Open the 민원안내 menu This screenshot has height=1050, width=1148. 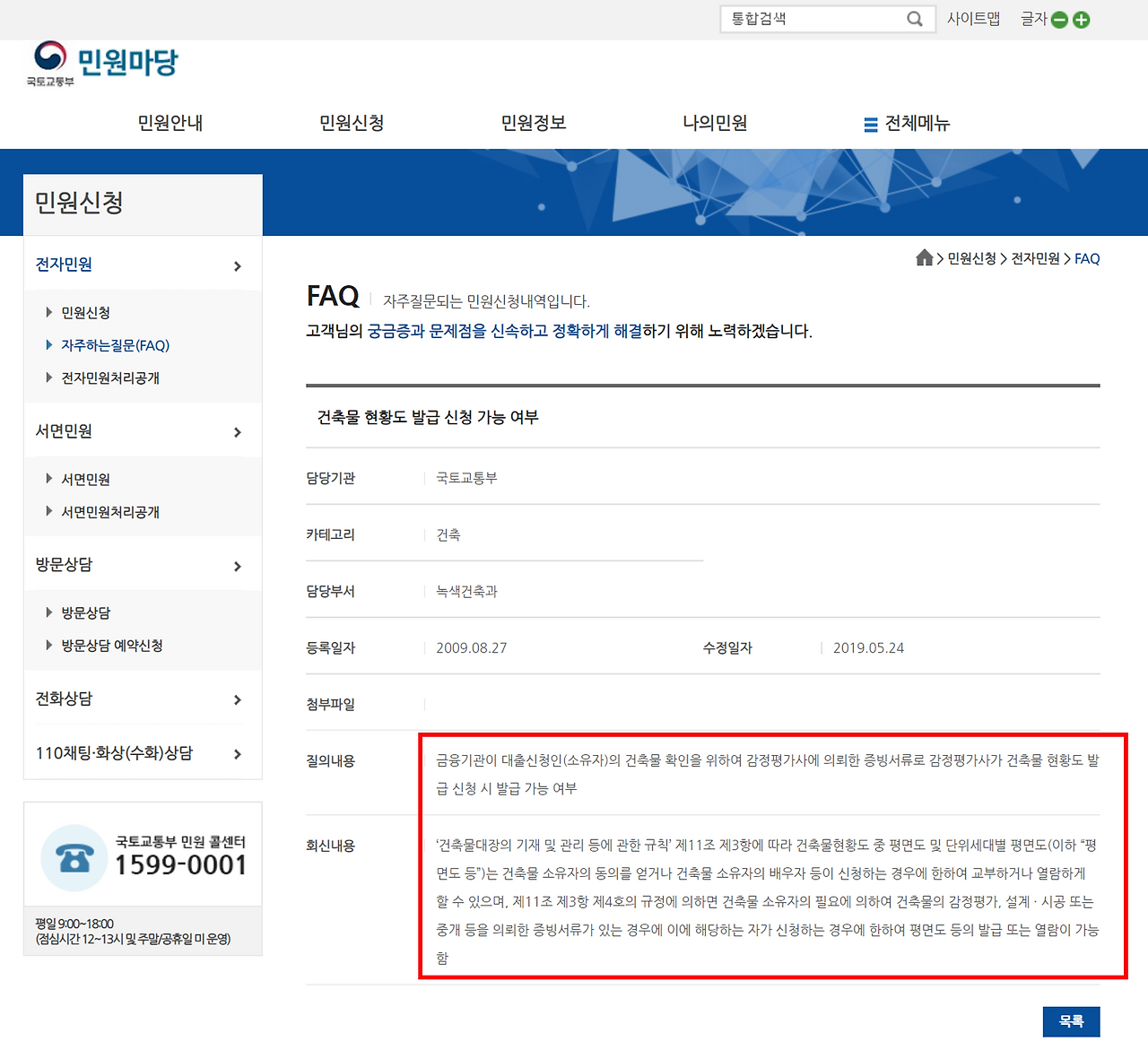170,123
